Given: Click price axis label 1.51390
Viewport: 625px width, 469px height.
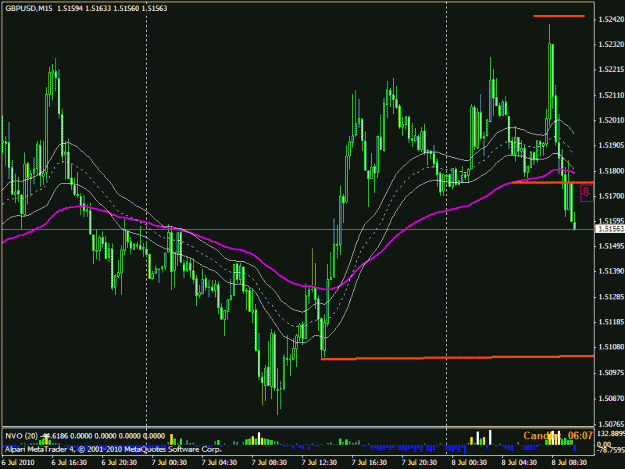Looking at the screenshot, I should [x=611, y=271].
